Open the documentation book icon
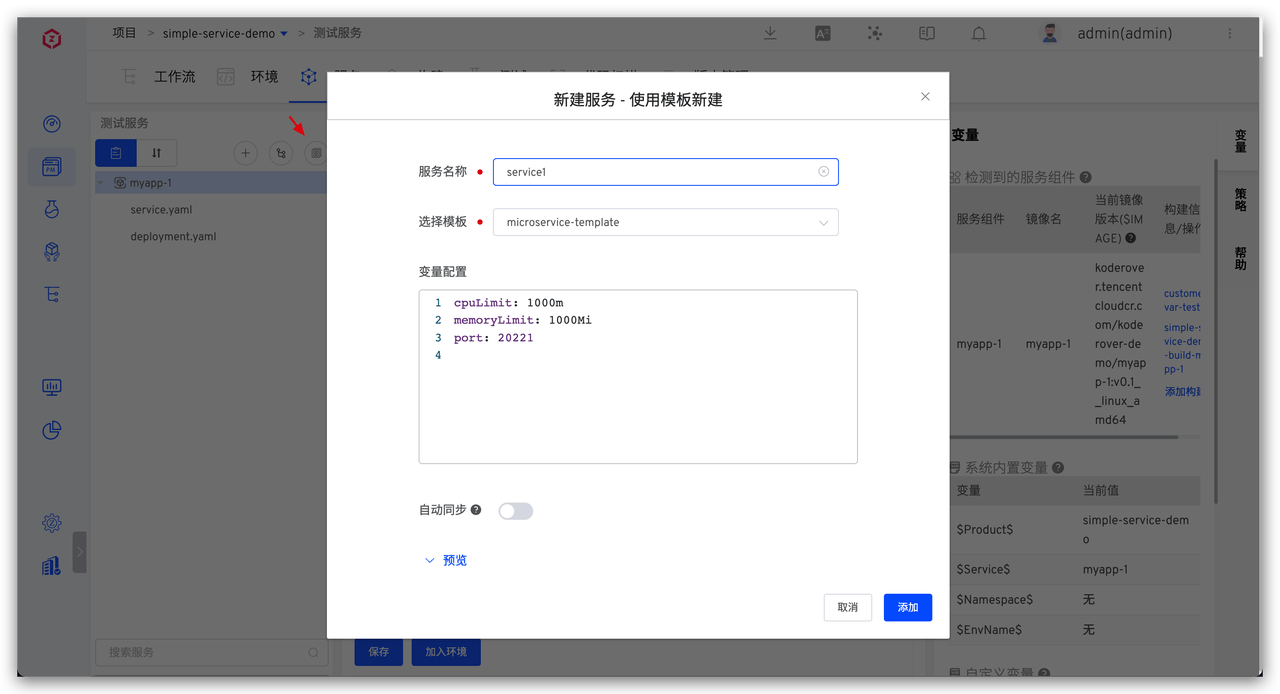 [926, 33]
